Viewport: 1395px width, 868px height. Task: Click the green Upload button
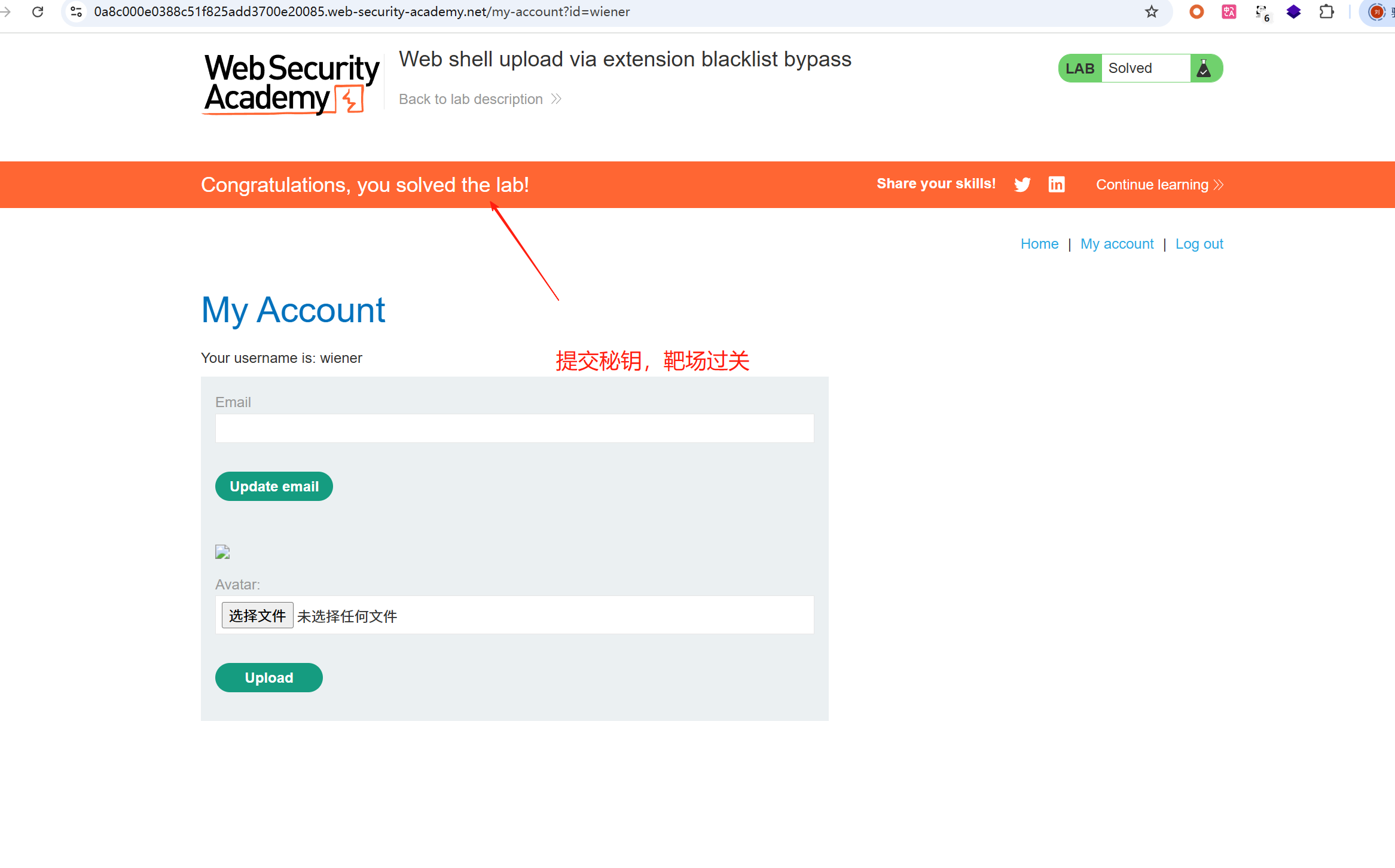(x=269, y=677)
